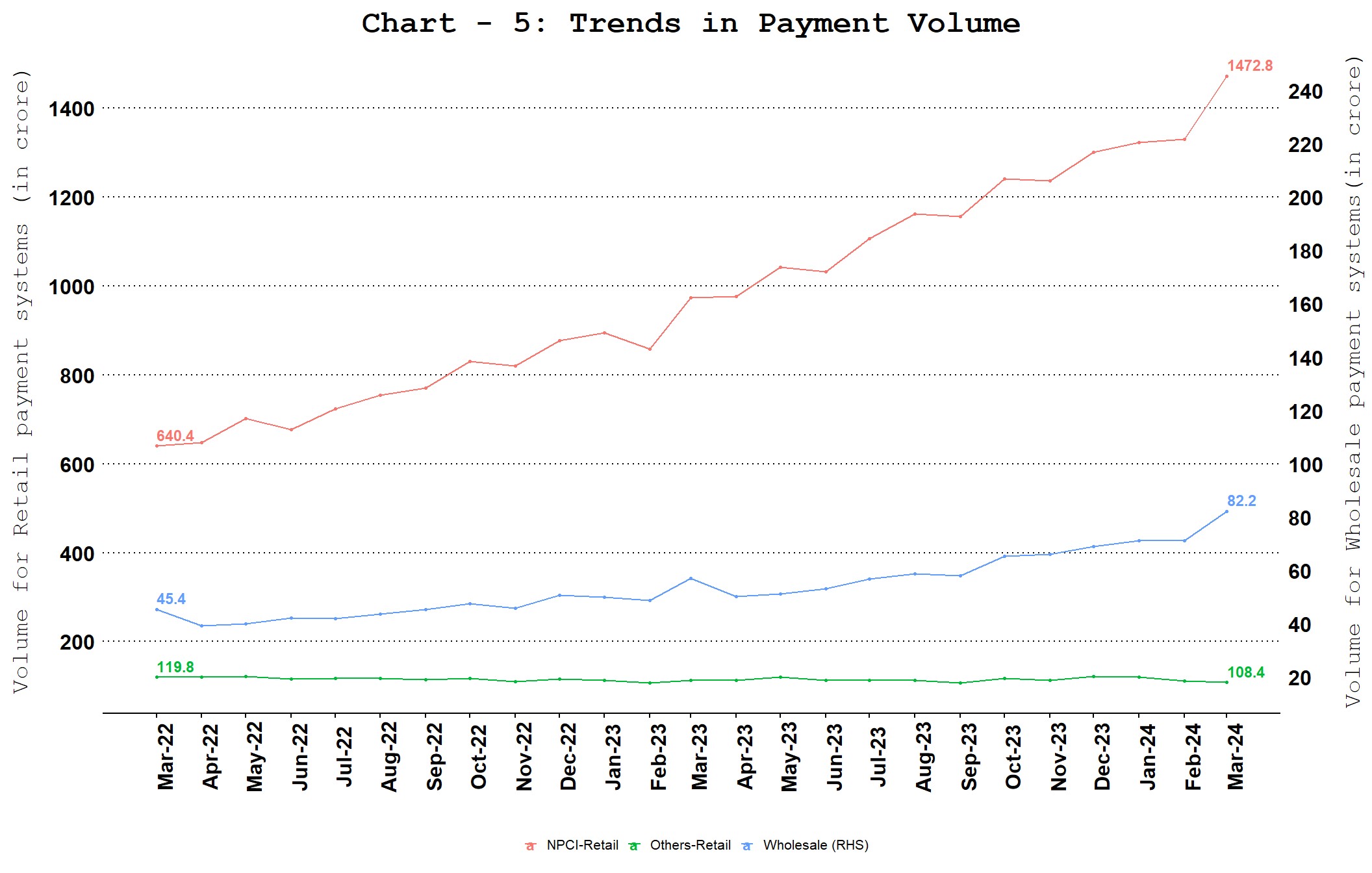Select the Others-Retail legend label

coord(690,845)
